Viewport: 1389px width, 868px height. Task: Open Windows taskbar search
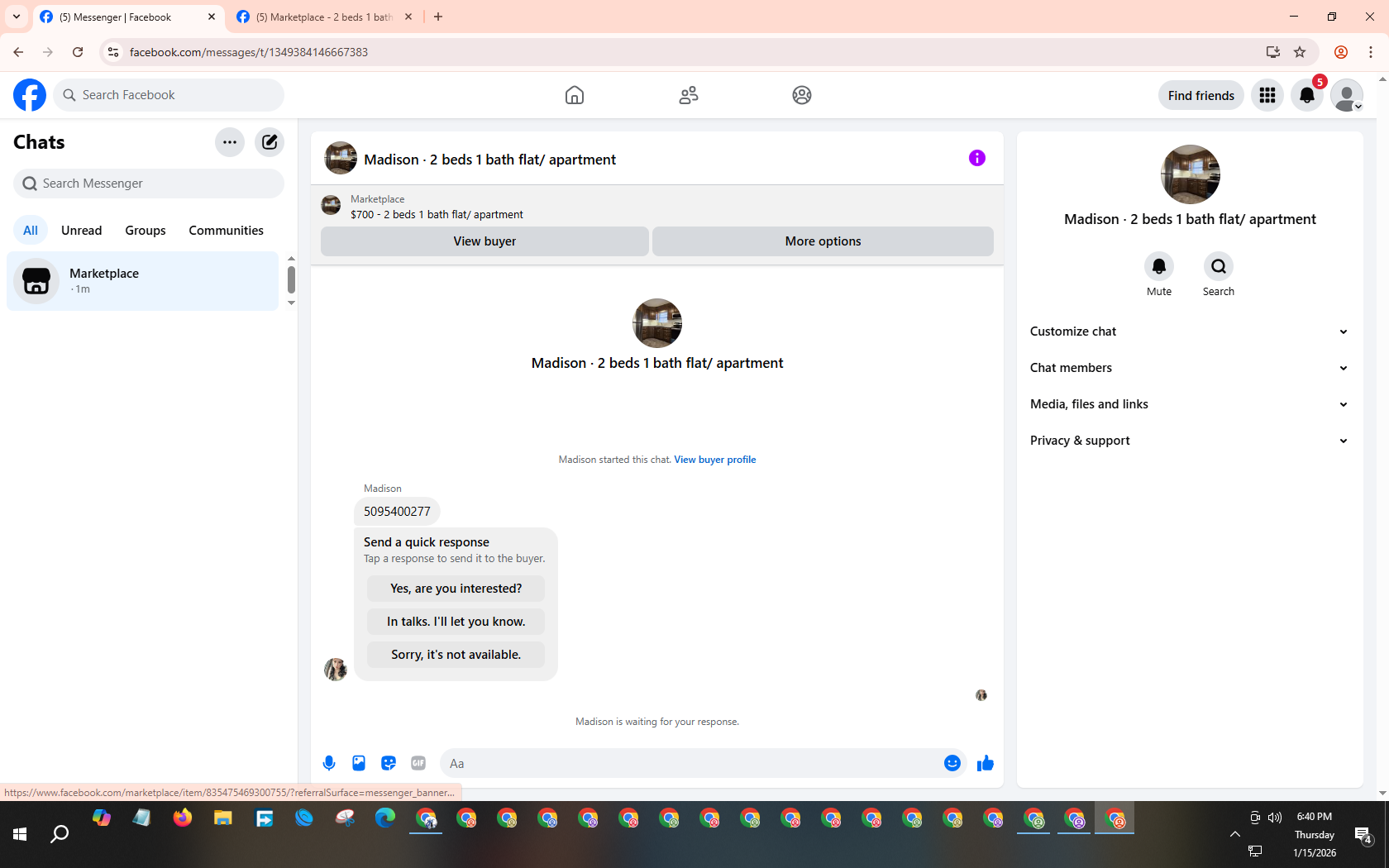pos(60,835)
